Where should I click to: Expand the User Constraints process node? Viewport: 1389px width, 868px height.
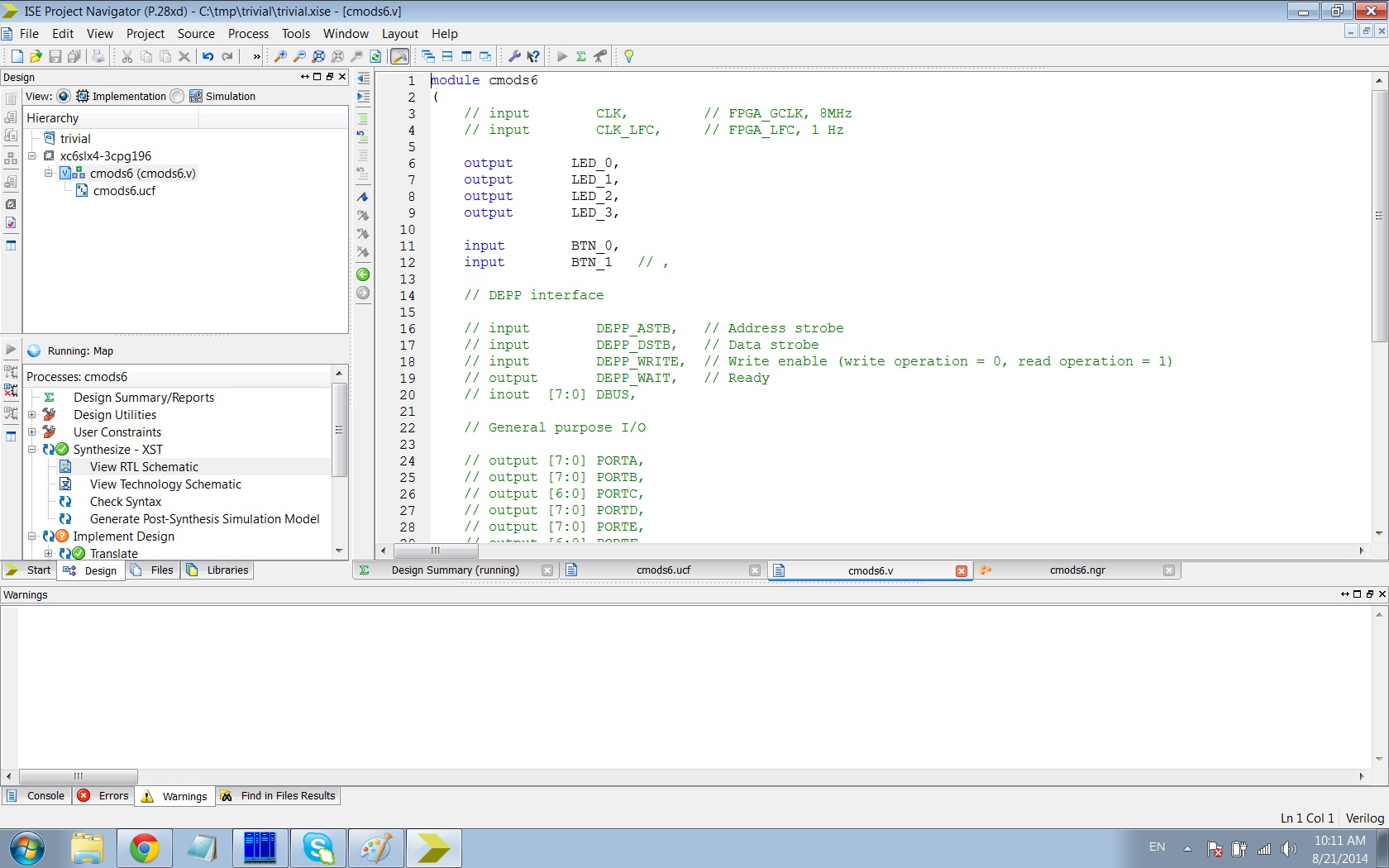click(x=32, y=432)
